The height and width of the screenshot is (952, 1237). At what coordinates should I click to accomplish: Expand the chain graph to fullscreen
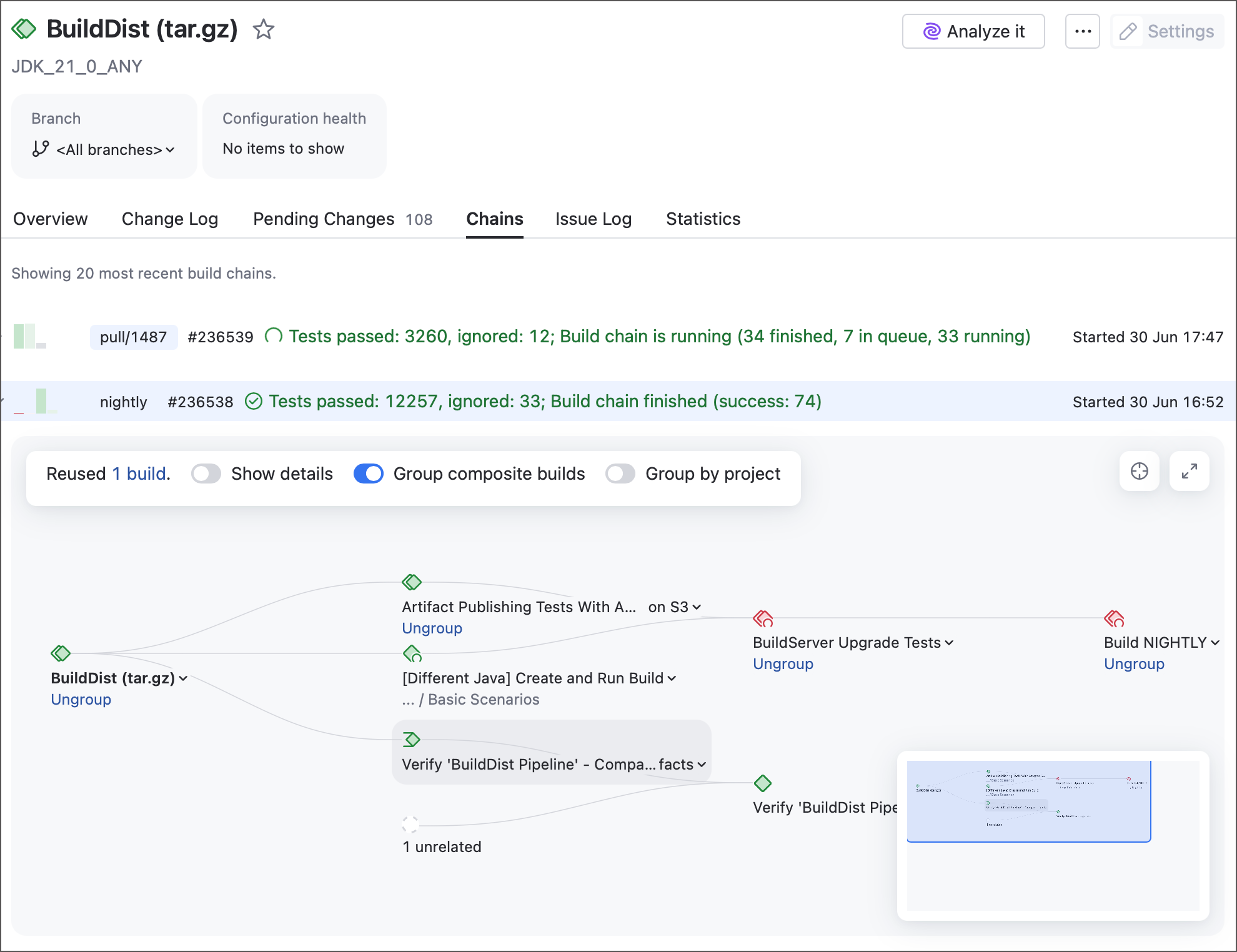pyautogui.click(x=1190, y=471)
